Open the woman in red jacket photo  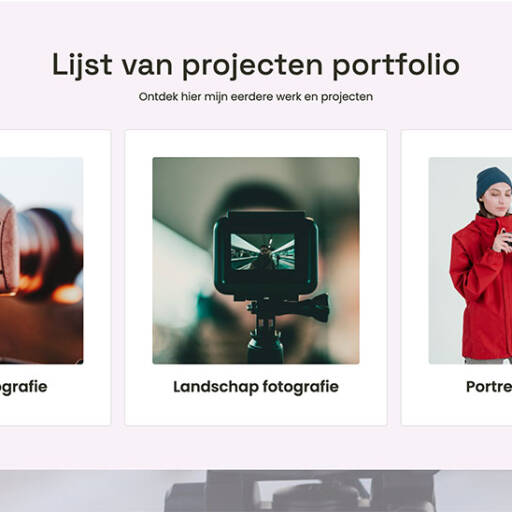coord(470,260)
